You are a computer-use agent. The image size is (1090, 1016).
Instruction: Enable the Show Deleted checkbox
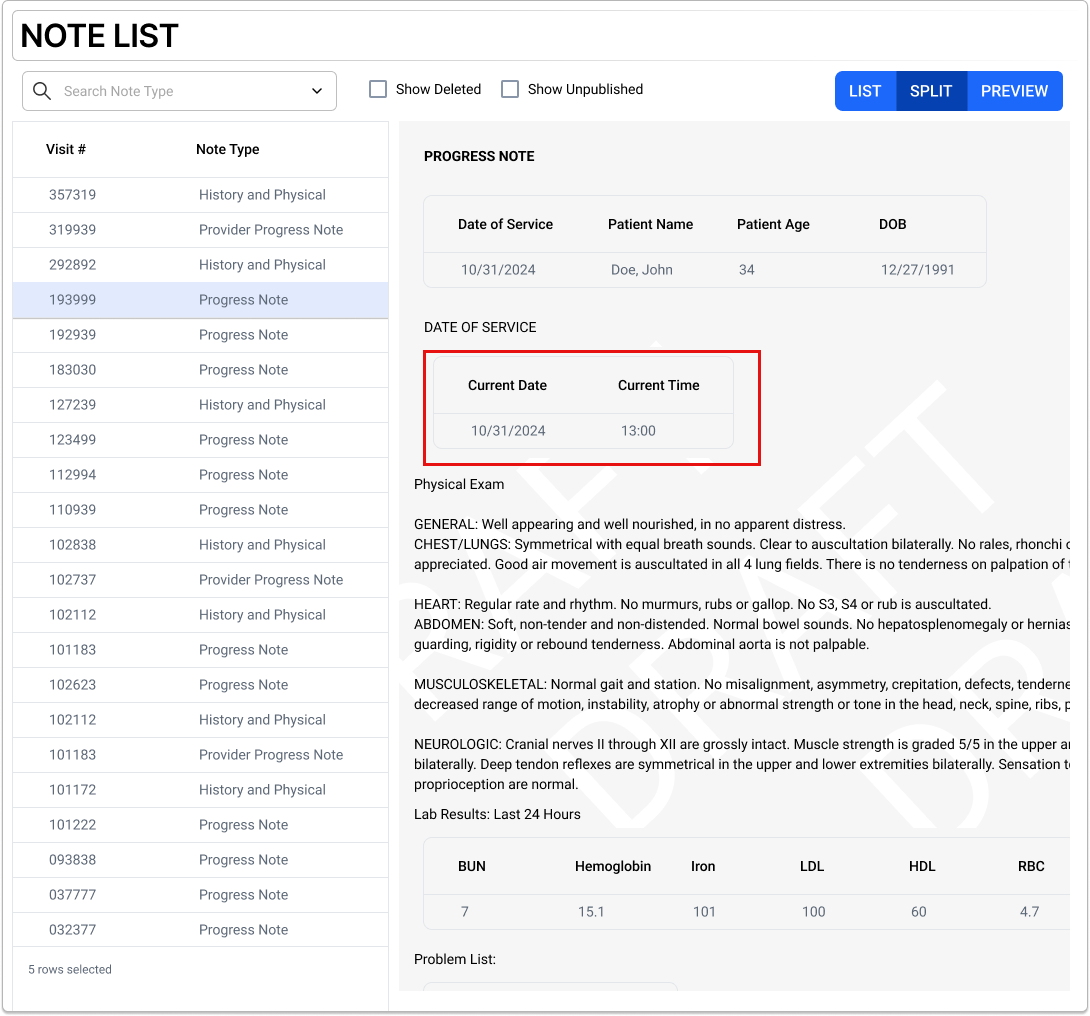(378, 89)
